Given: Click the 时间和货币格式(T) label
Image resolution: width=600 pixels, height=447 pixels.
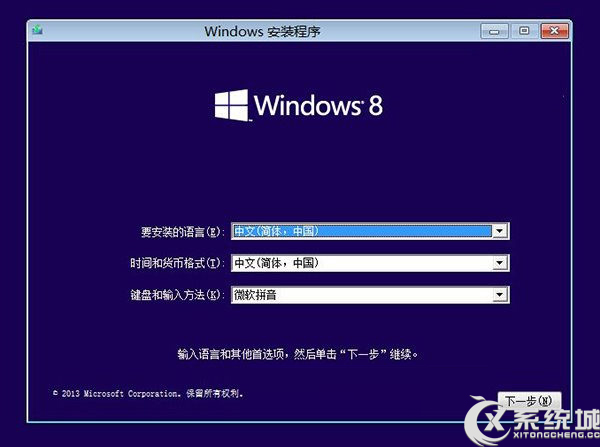Looking at the screenshot, I should [x=177, y=263].
